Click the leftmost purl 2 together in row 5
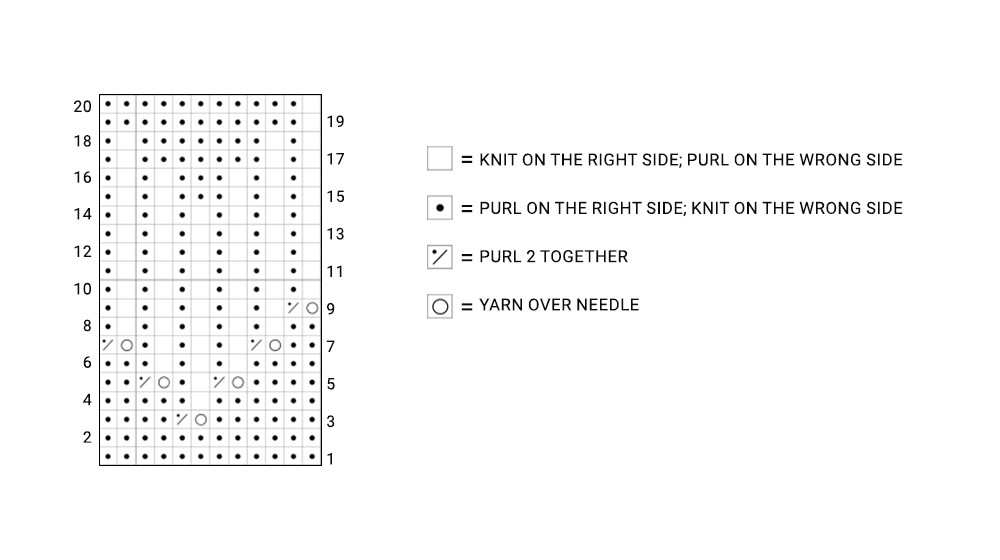Screen dimensions: 1000x560 pos(145,382)
